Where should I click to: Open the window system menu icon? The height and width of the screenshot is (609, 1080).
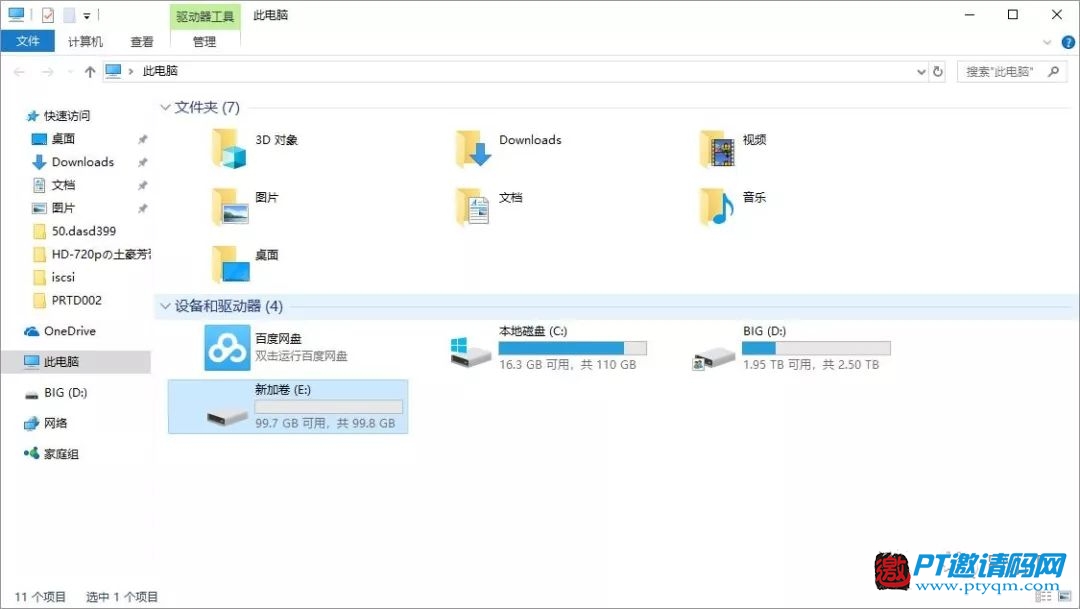point(16,14)
